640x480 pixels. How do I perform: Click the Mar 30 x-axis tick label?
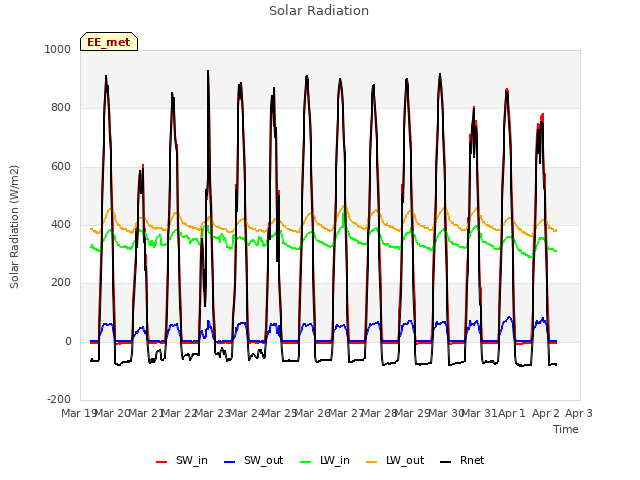pos(445,413)
